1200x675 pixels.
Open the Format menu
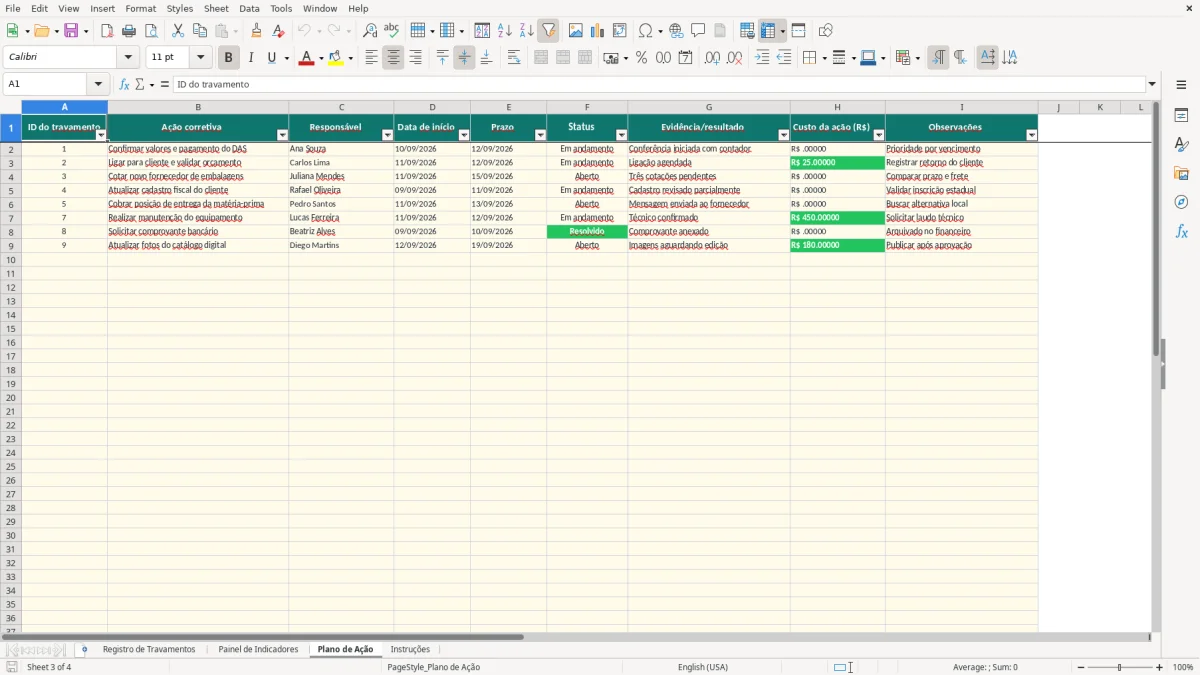tap(141, 8)
